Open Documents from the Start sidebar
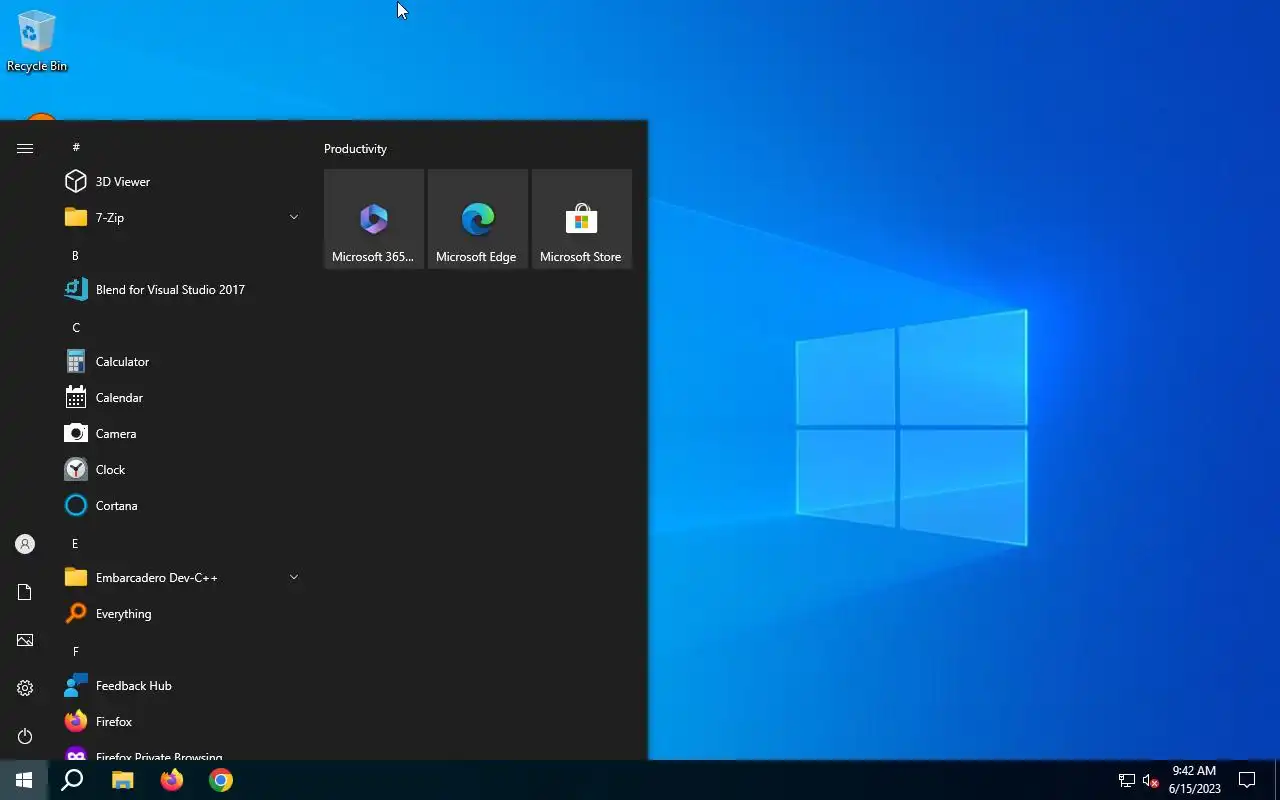 coord(25,592)
